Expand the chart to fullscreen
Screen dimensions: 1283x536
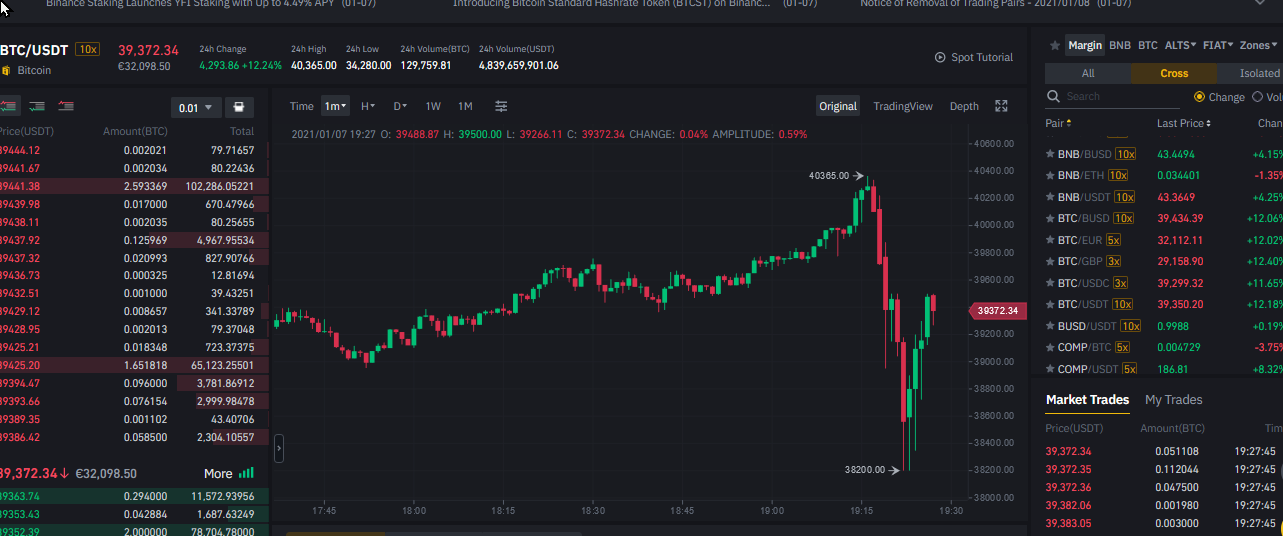coord(1001,106)
